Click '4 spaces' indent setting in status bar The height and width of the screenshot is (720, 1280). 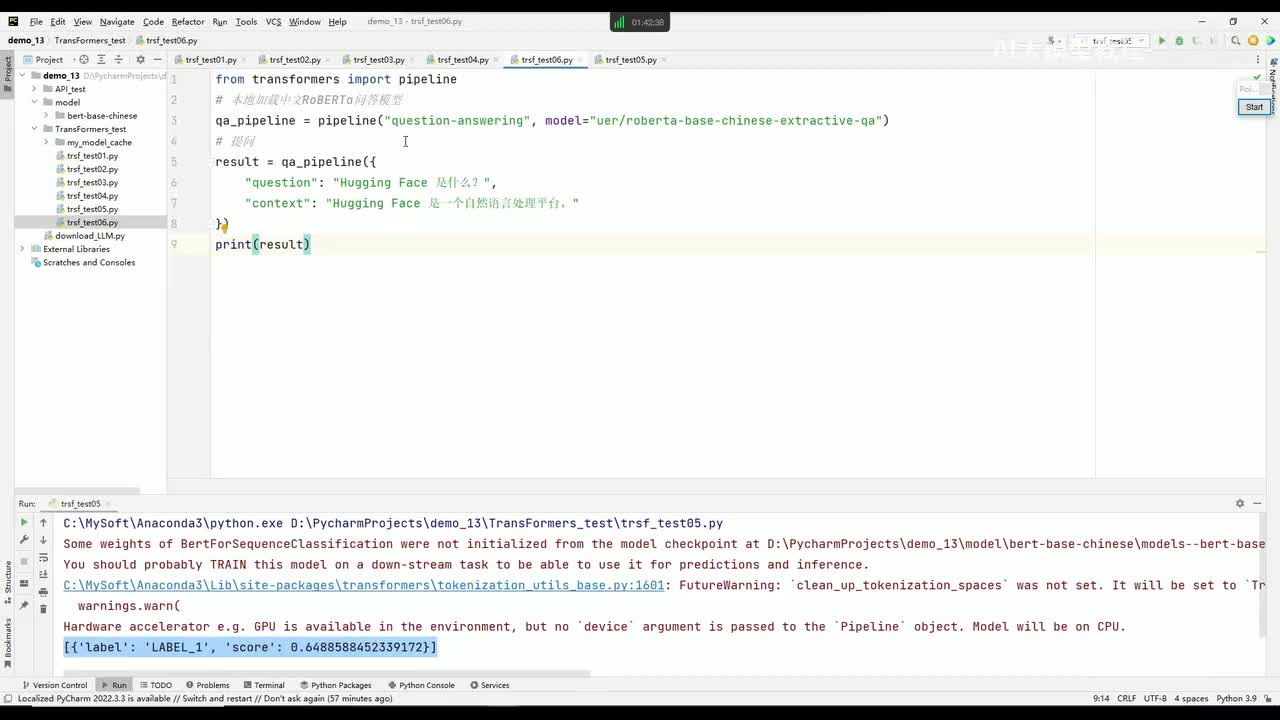point(1191,698)
